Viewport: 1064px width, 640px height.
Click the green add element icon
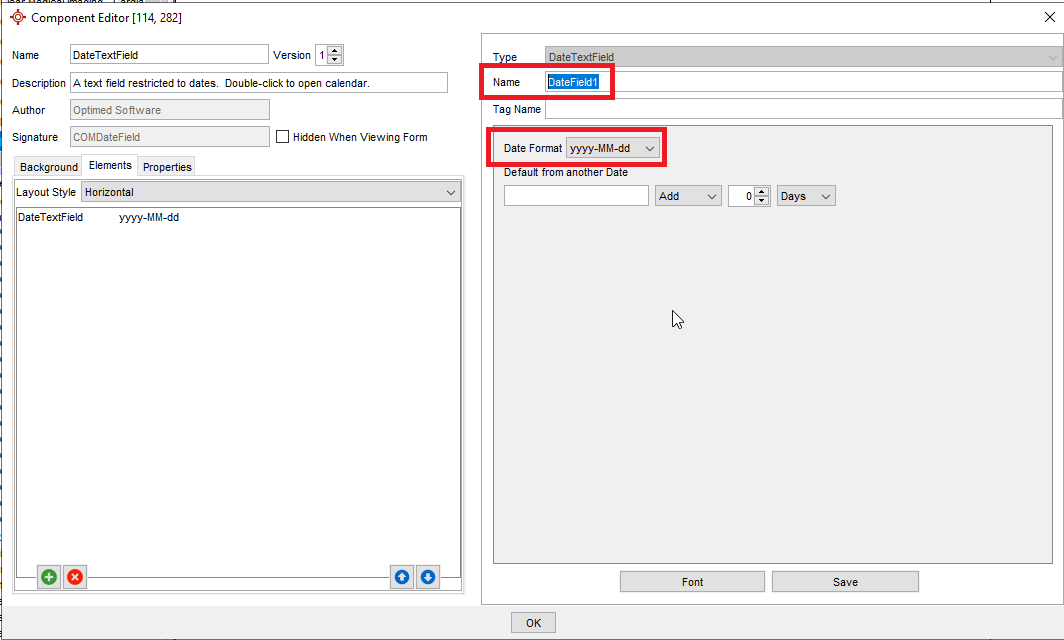coord(48,577)
